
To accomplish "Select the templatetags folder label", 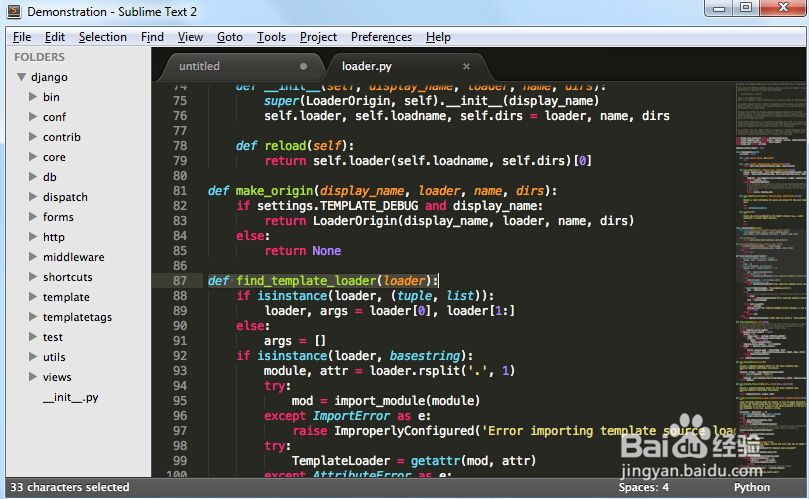I will click(77, 317).
